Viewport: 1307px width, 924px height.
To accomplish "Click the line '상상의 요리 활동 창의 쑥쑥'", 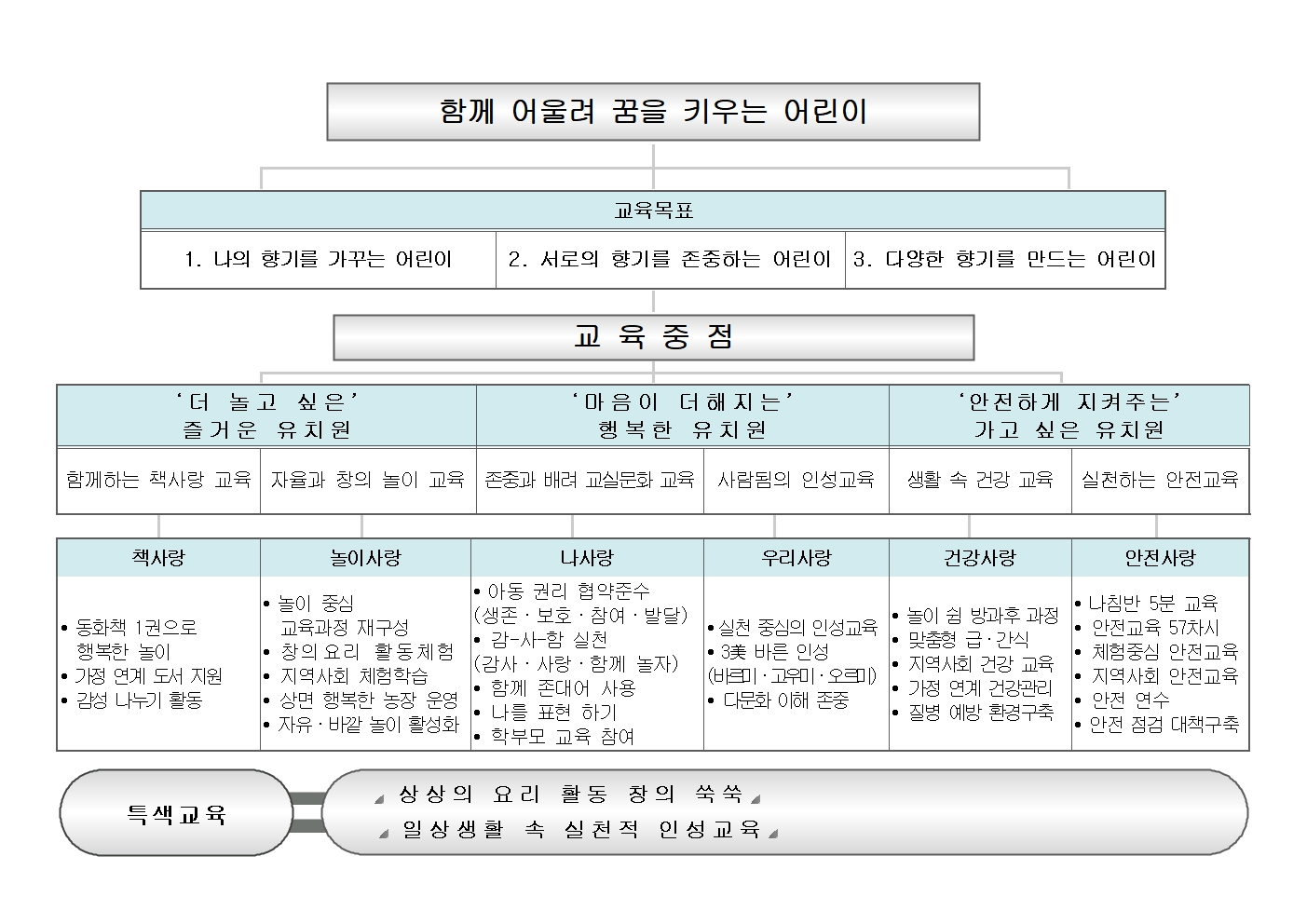I will coord(569,795).
